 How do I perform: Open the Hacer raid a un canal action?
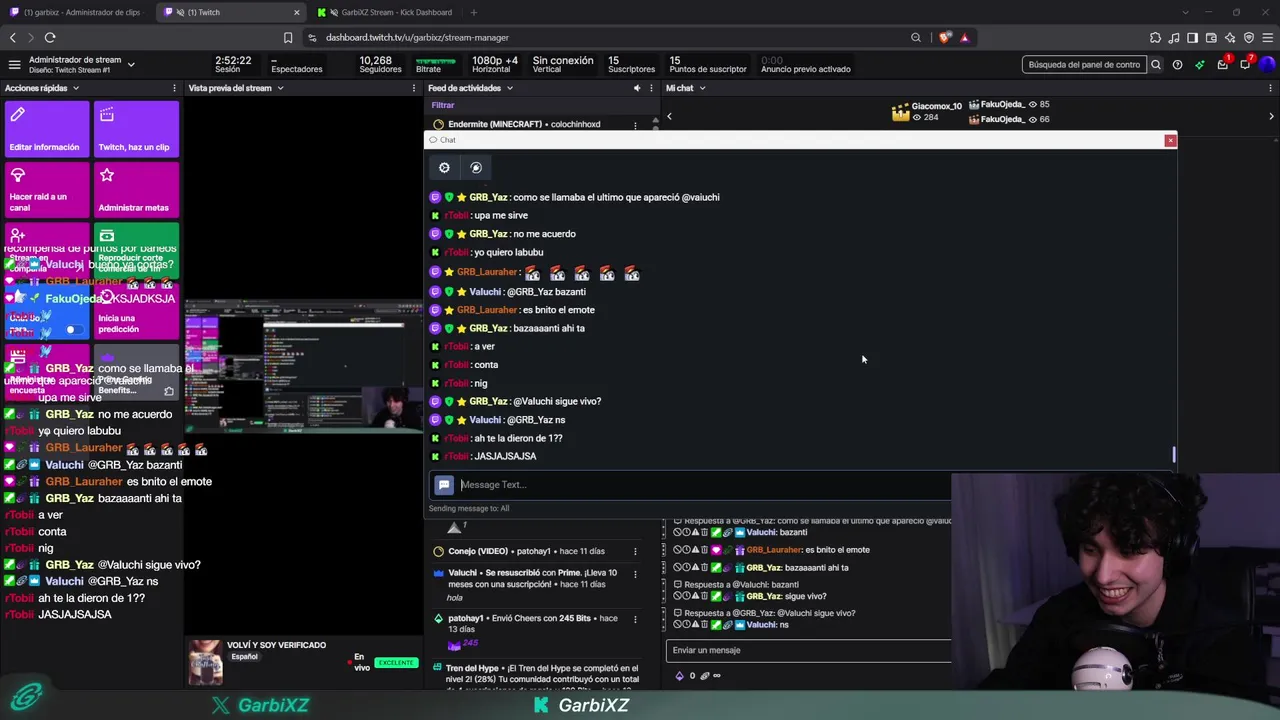46,189
